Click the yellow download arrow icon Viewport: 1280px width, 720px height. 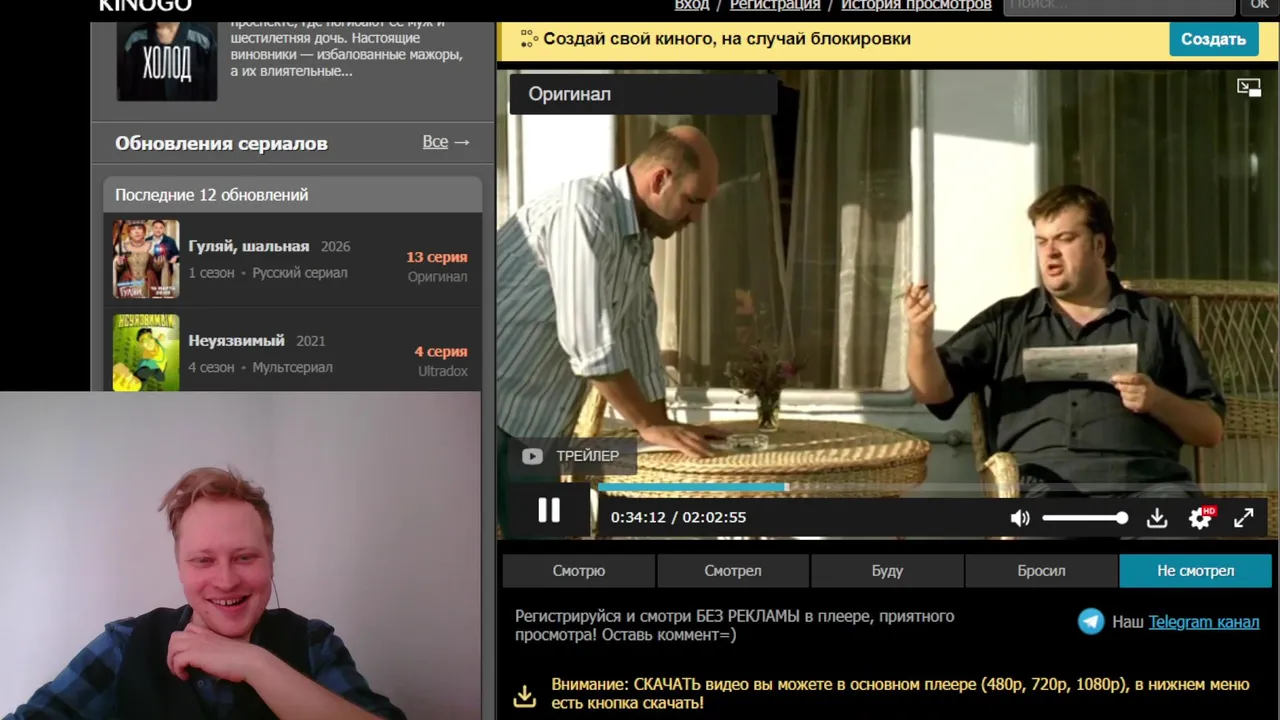click(525, 695)
